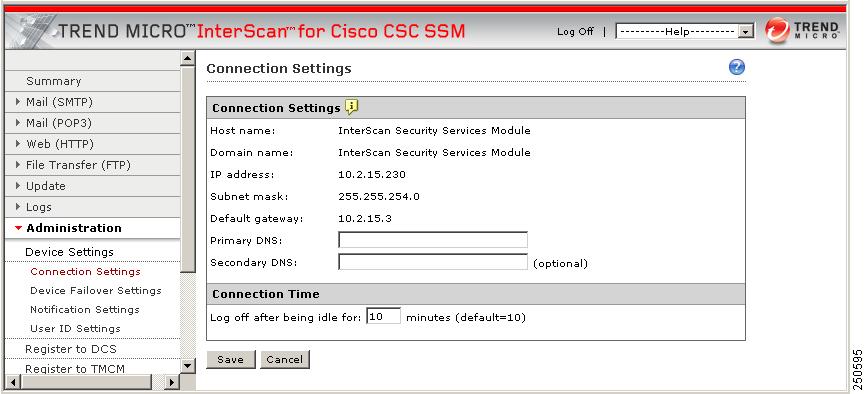This screenshot has height=394, width=865.
Task: Focus the Primary DNS field
Action: [433, 240]
